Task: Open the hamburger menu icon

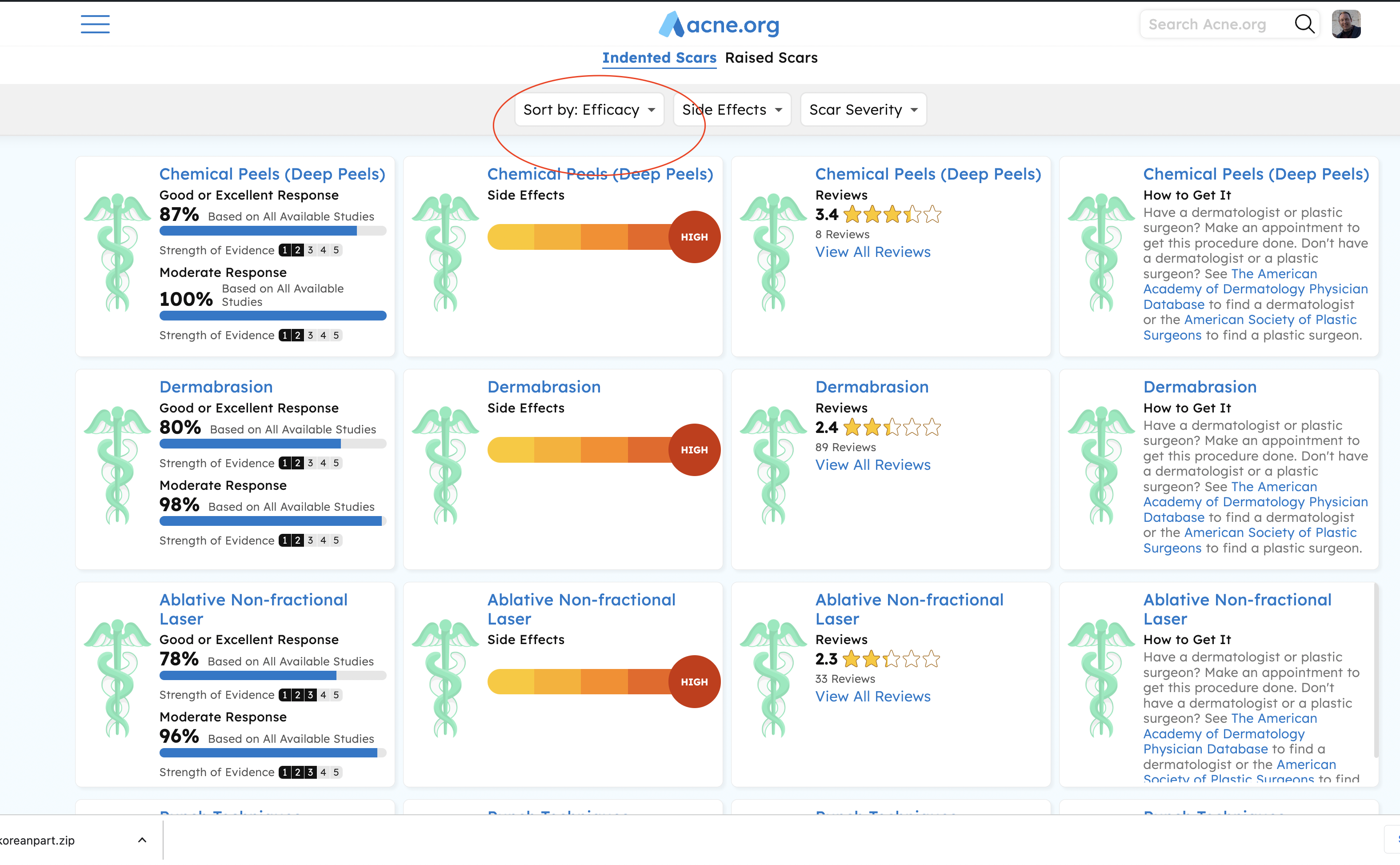Action: (95, 24)
